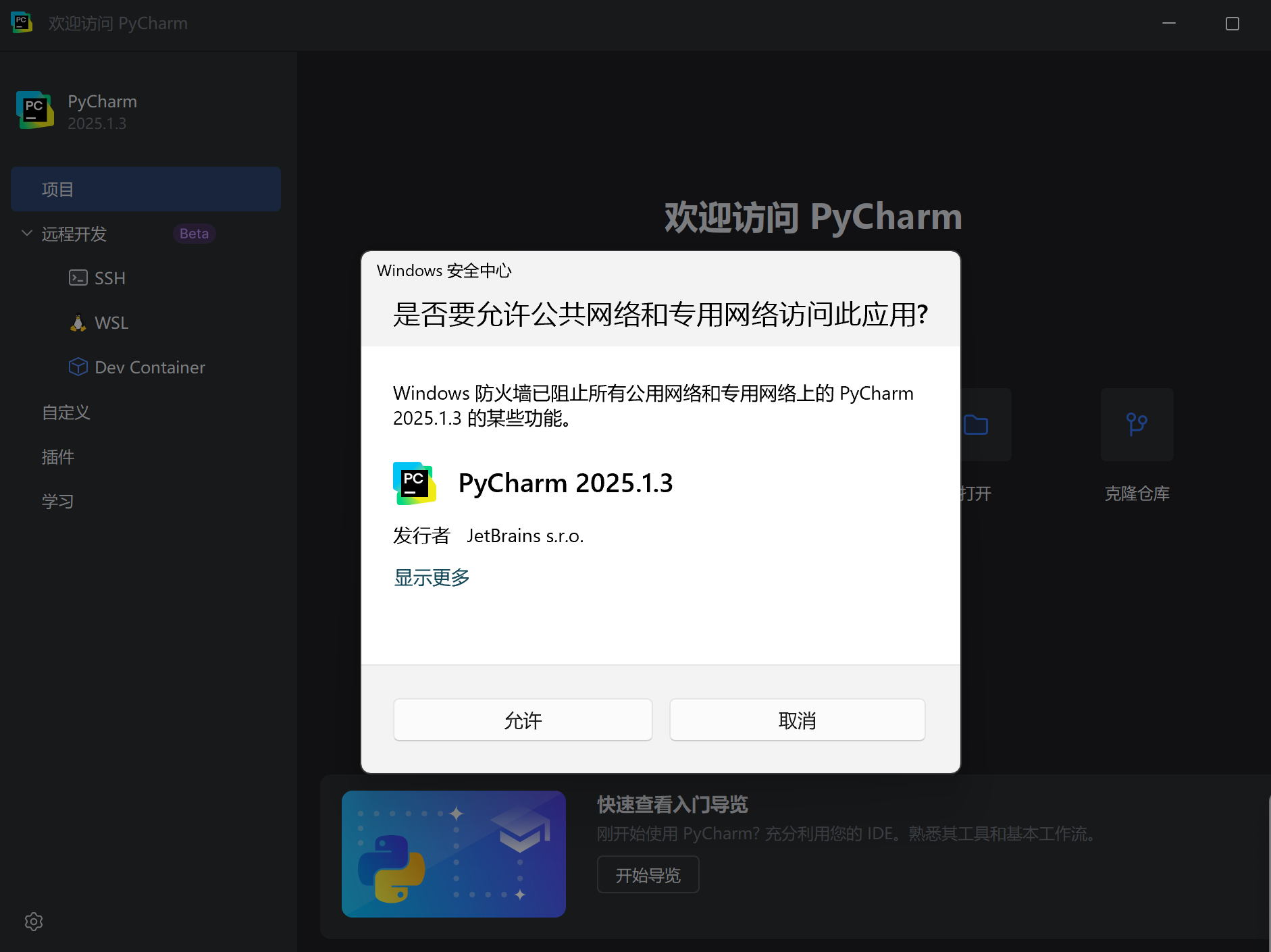Click the PyCharm icon inside the firewall dialog
Image resolution: width=1271 pixels, height=952 pixels.
click(x=414, y=483)
